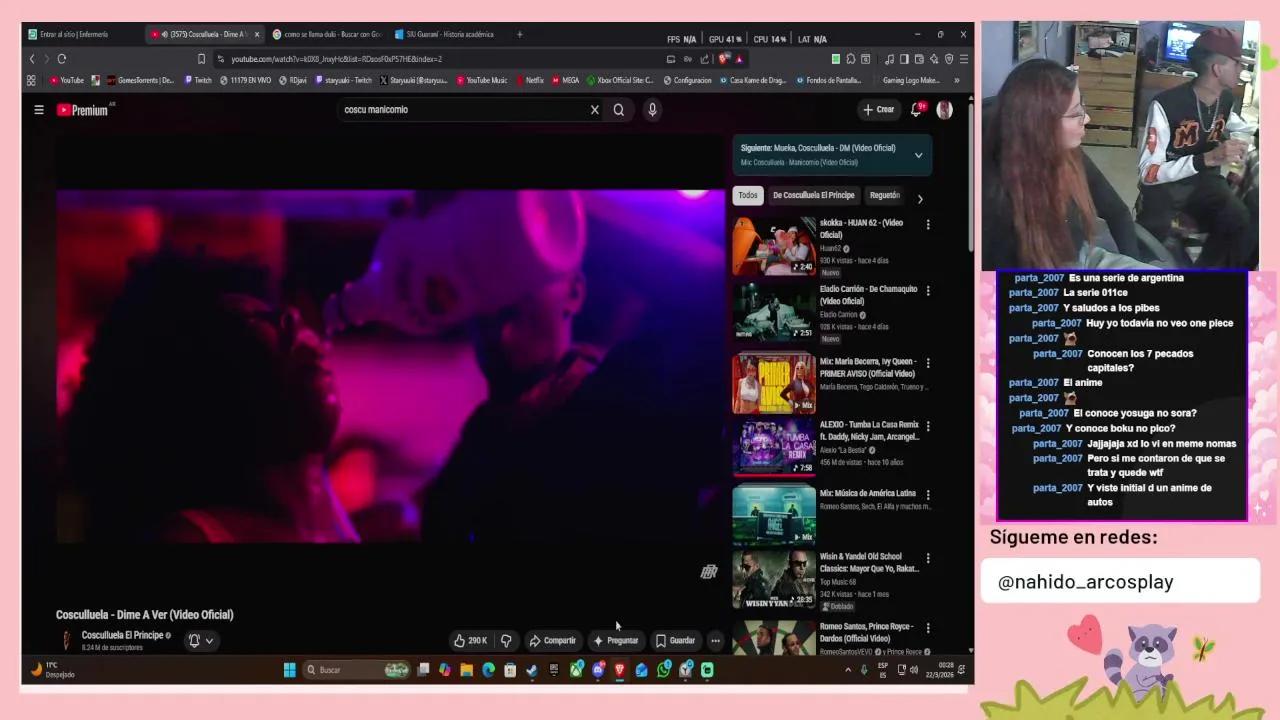Viewport: 1280px width, 720px height.
Task: Save the video with Guardar
Action: (675, 641)
